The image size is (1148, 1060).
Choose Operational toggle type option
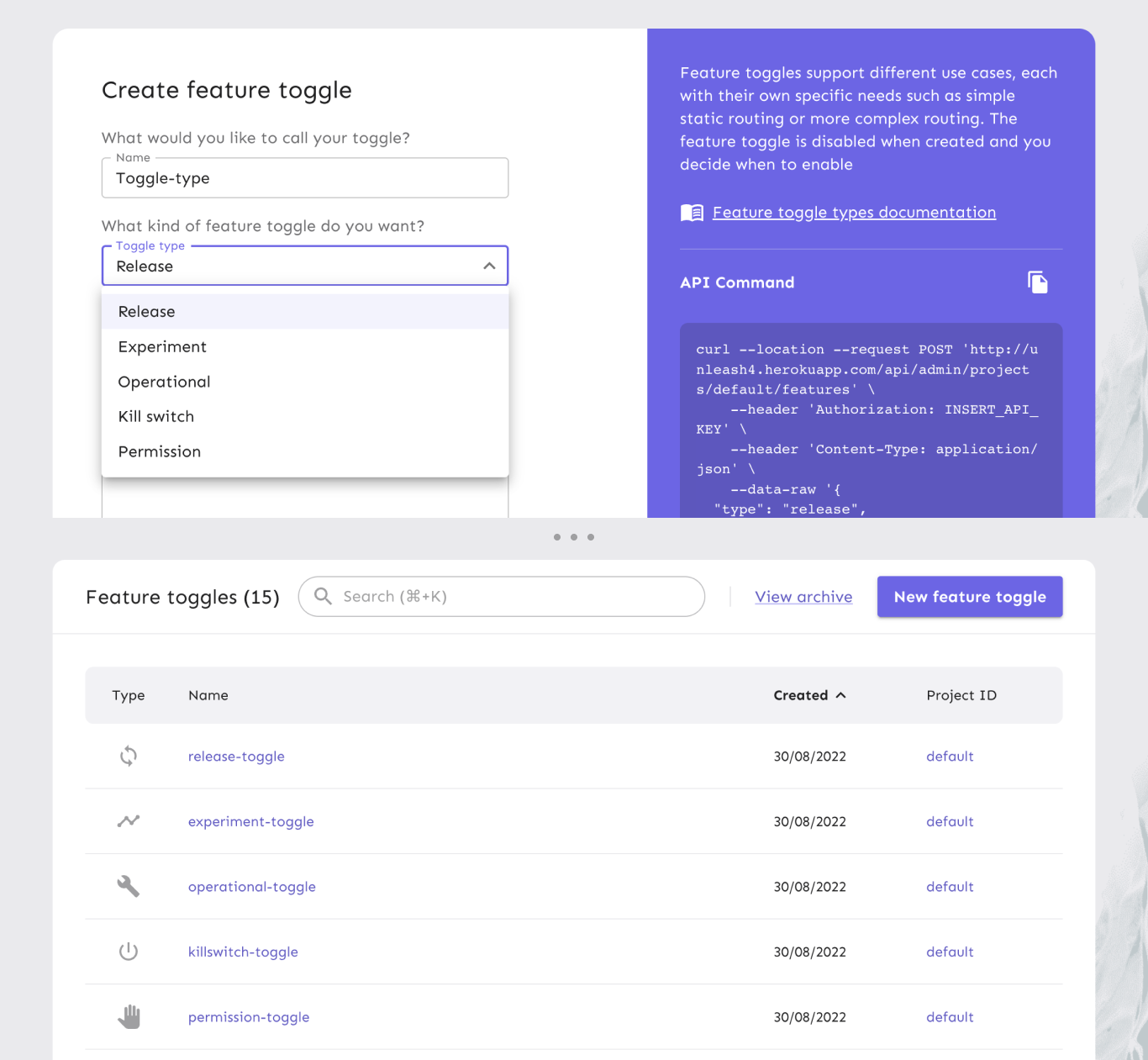305,382
